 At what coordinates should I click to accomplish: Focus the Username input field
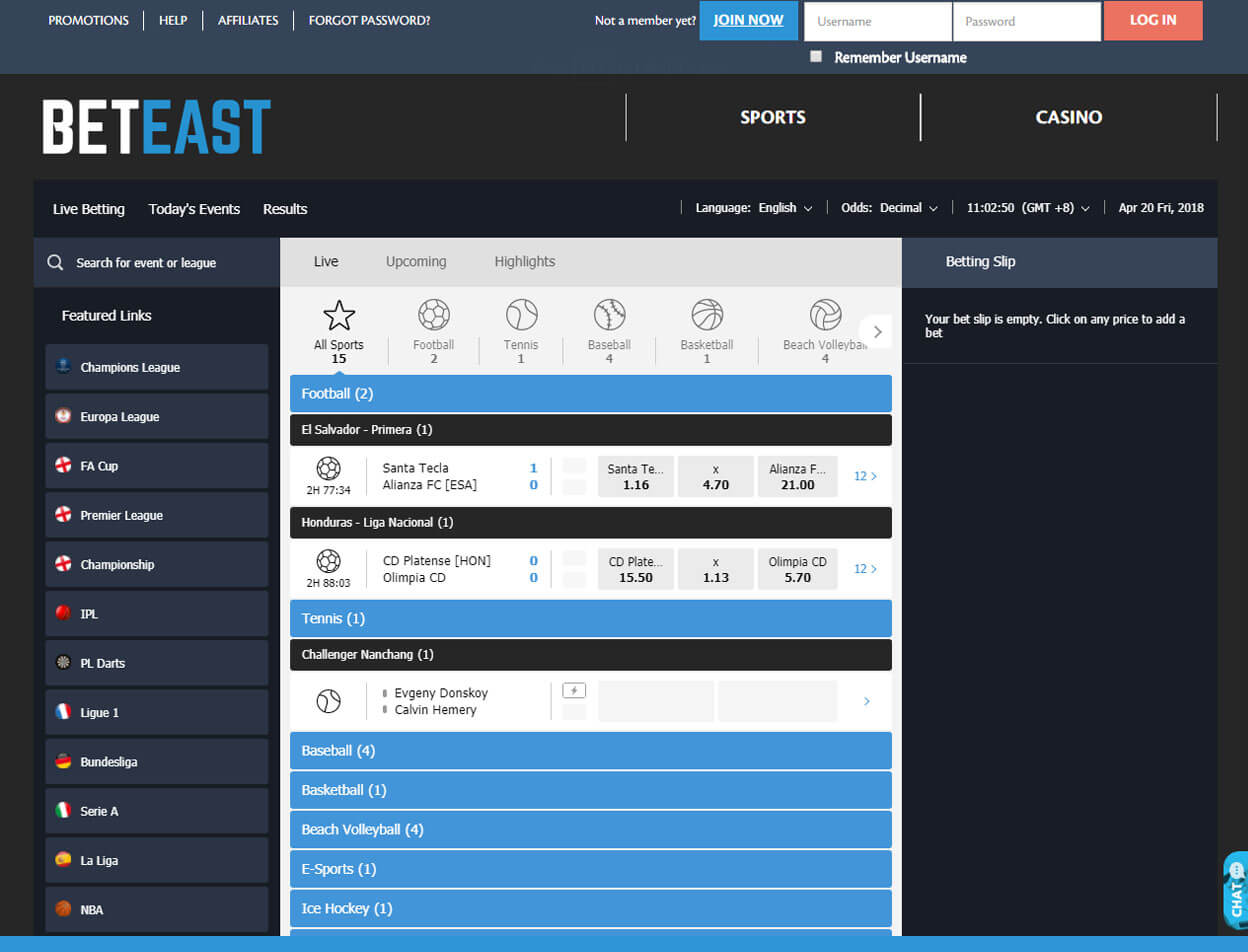point(878,21)
